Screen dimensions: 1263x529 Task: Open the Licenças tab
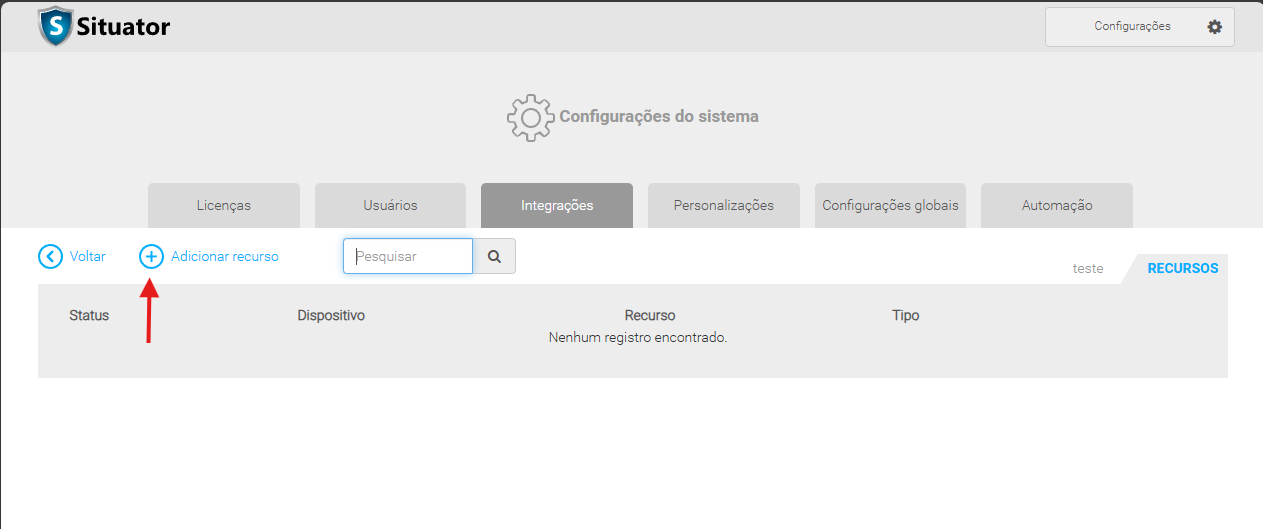pyautogui.click(x=224, y=205)
